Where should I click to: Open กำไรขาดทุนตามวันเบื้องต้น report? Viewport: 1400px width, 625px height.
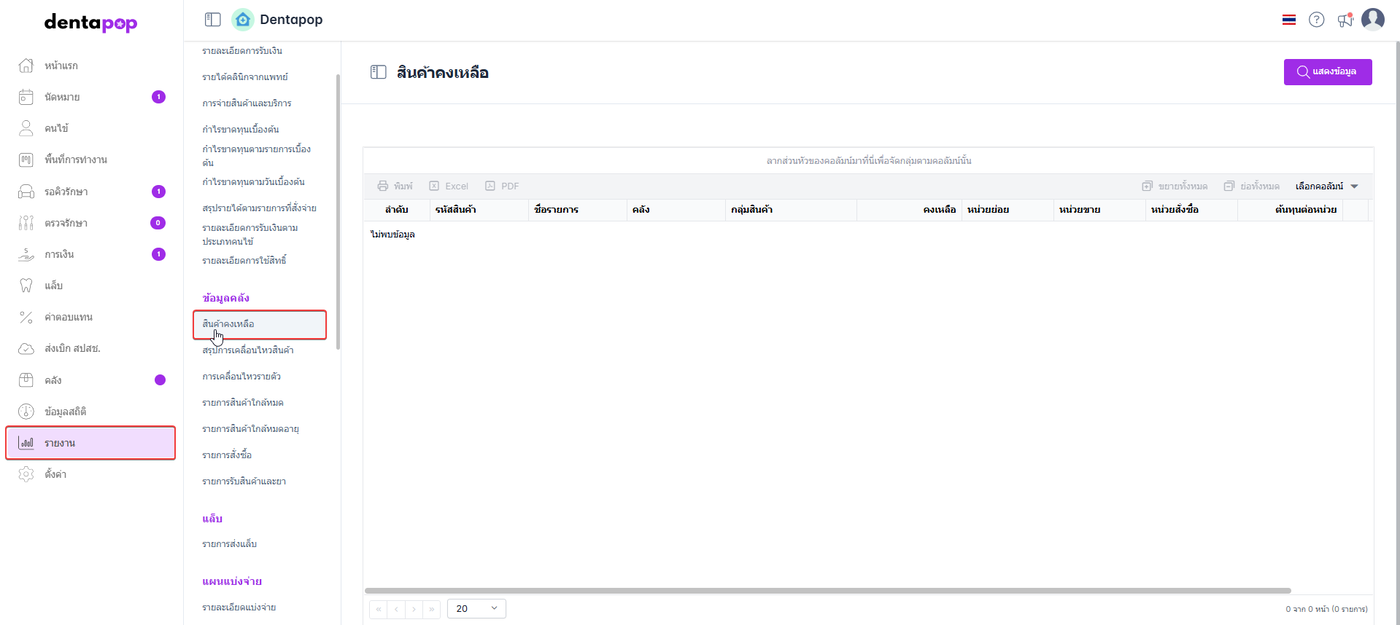click(253, 182)
